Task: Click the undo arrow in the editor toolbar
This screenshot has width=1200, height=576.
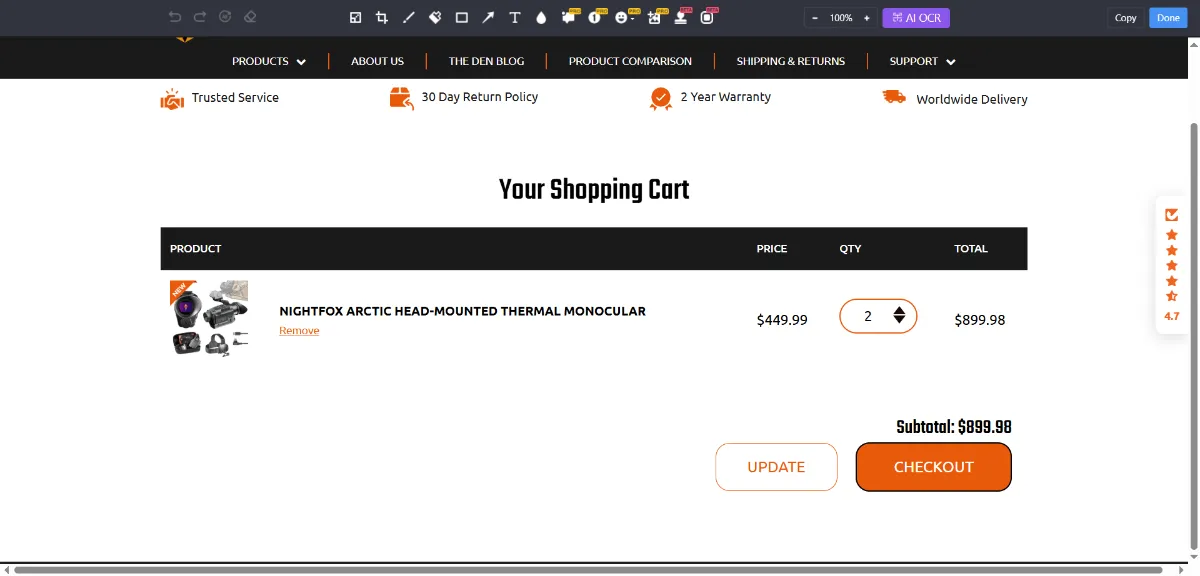Action: 175,17
